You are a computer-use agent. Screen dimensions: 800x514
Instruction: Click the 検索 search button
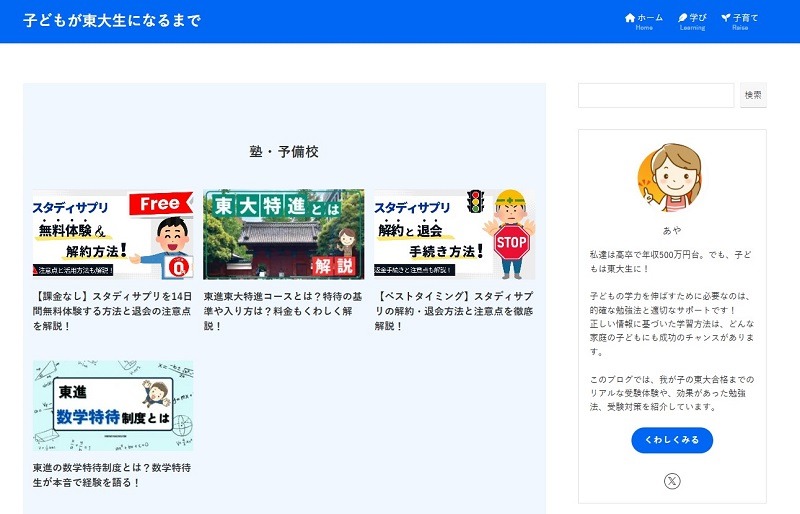pos(753,95)
